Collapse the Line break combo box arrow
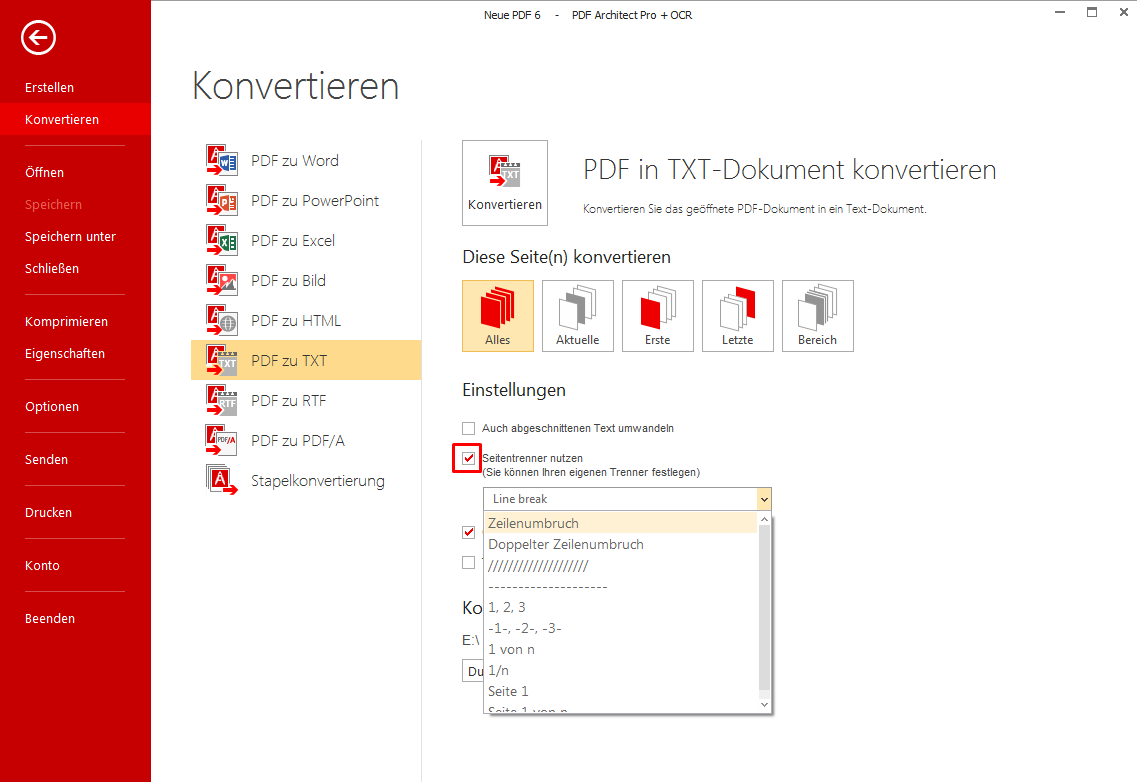The image size is (1137, 782). [x=764, y=499]
